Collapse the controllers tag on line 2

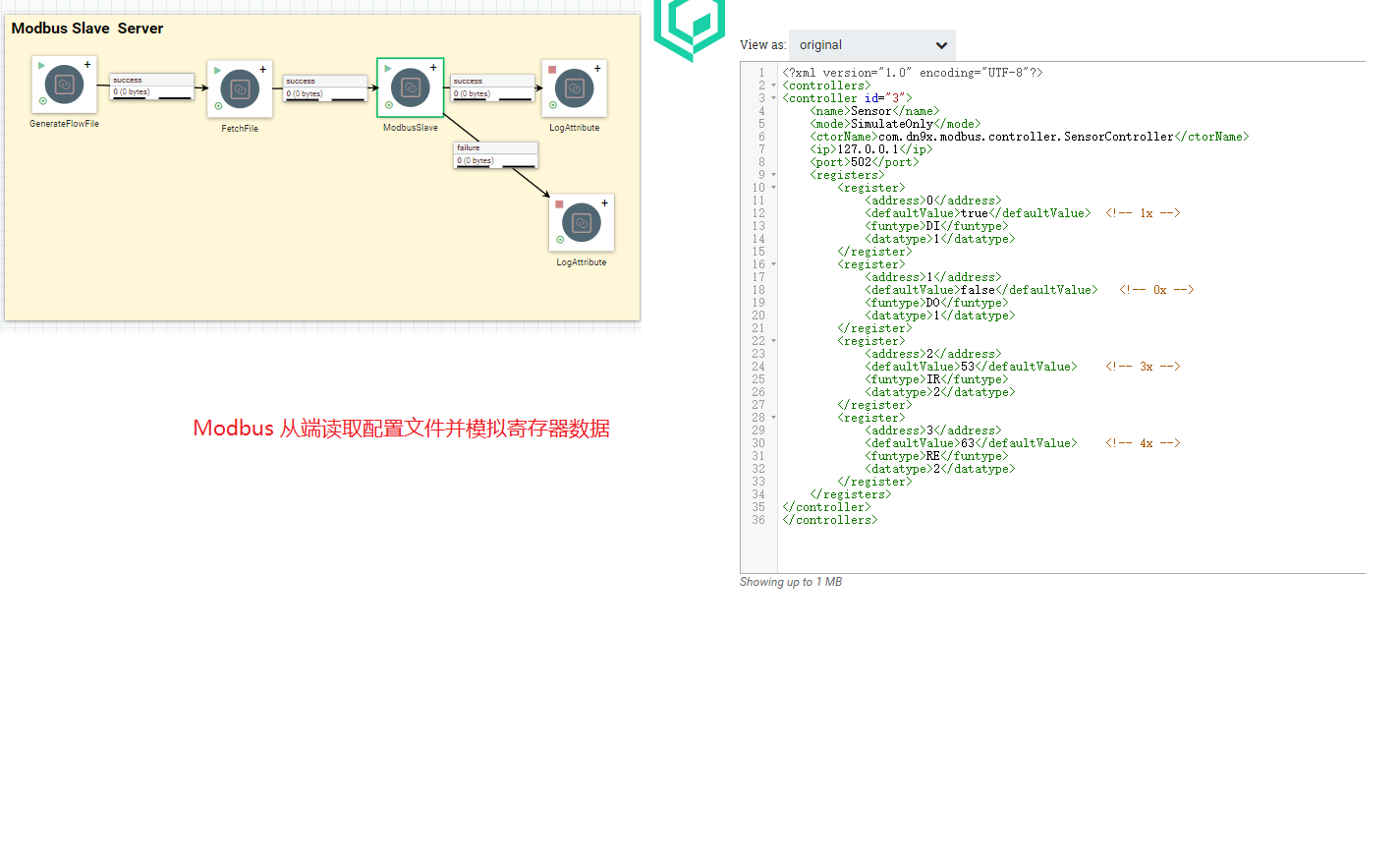pos(773,86)
